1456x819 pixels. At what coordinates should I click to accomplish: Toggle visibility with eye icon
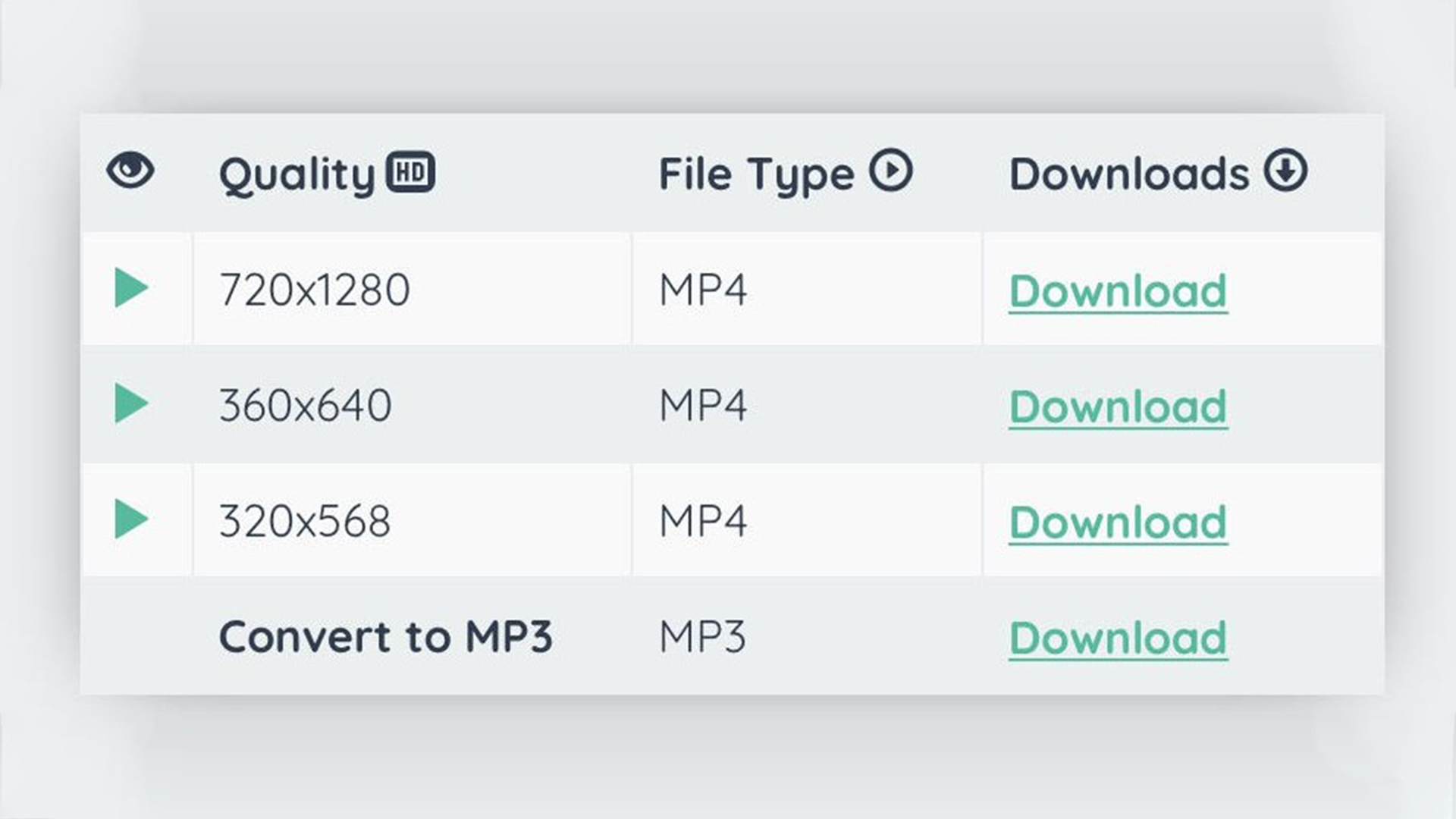click(x=129, y=170)
